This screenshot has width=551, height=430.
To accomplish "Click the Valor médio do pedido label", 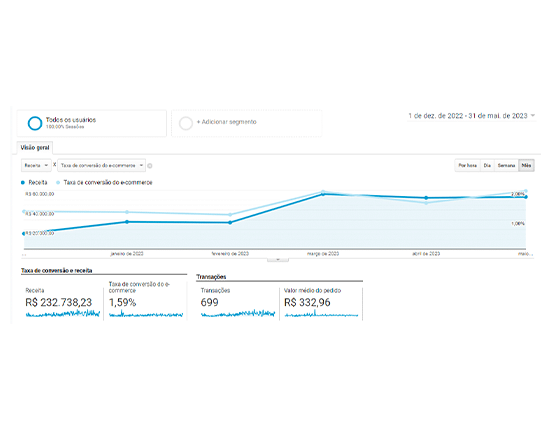I will coord(312,291).
